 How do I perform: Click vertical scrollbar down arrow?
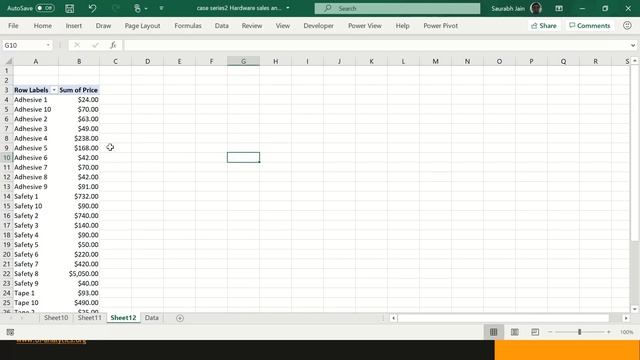[x=635, y=309]
